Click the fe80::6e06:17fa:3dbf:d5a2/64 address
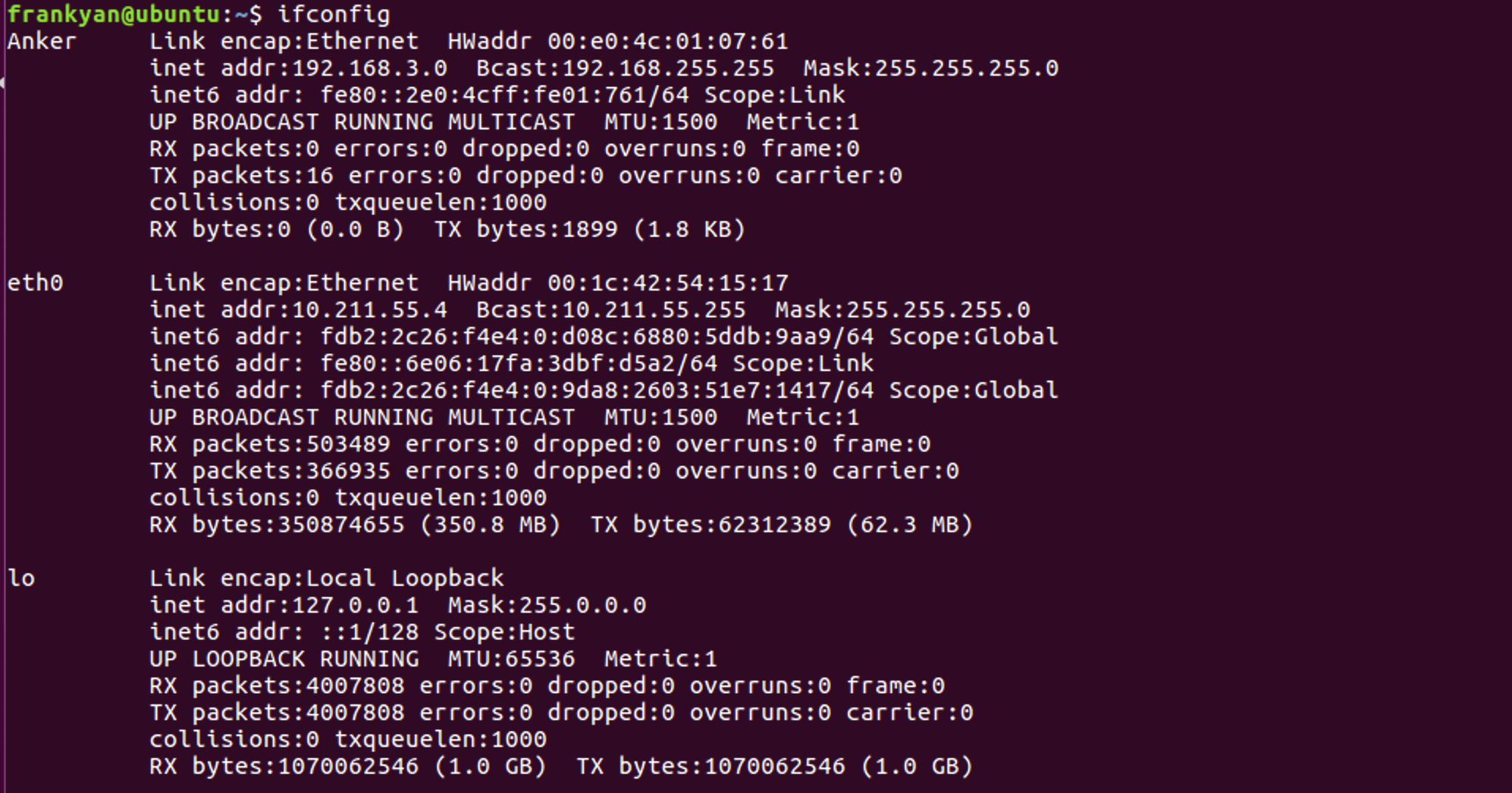The width and height of the screenshot is (1512, 793). (x=519, y=364)
